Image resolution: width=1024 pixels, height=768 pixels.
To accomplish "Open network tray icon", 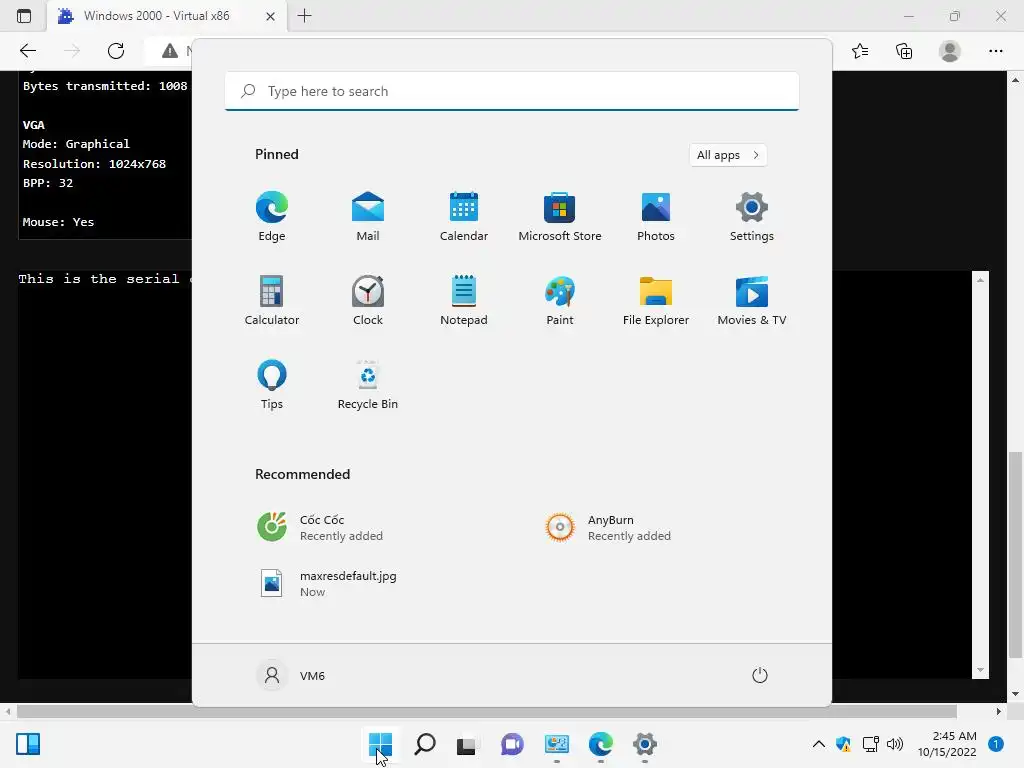I will [870, 744].
